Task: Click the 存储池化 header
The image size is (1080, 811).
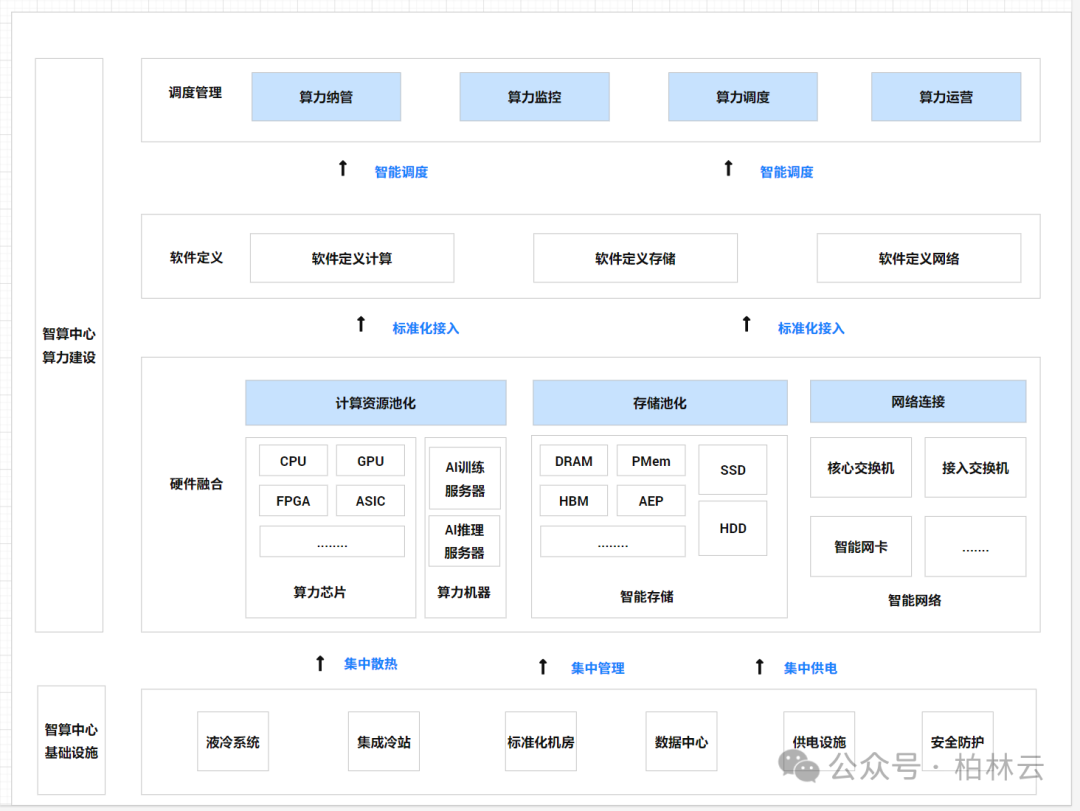Action: coord(659,403)
